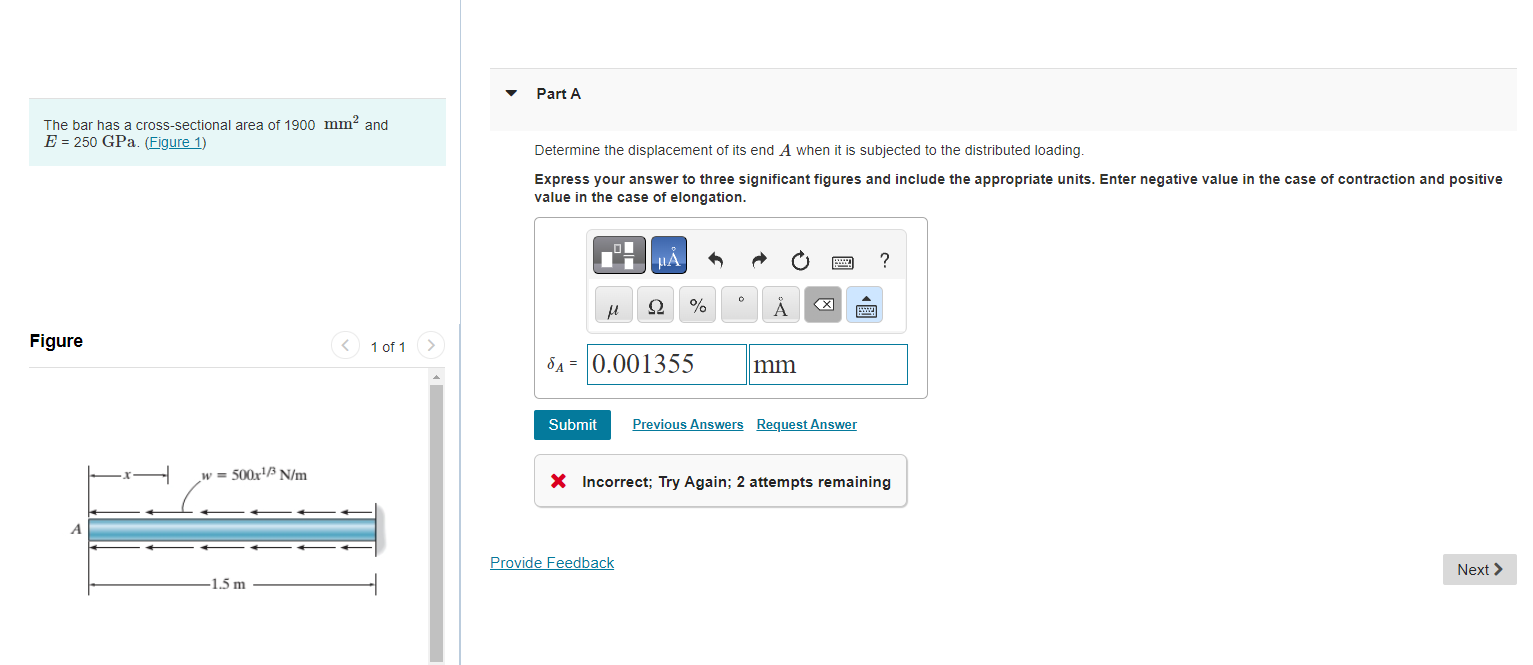The height and width of the screenshot is (665, 1533).
Task: Insert the Omega Ω symbol
Action: click(x=656, y=306)
